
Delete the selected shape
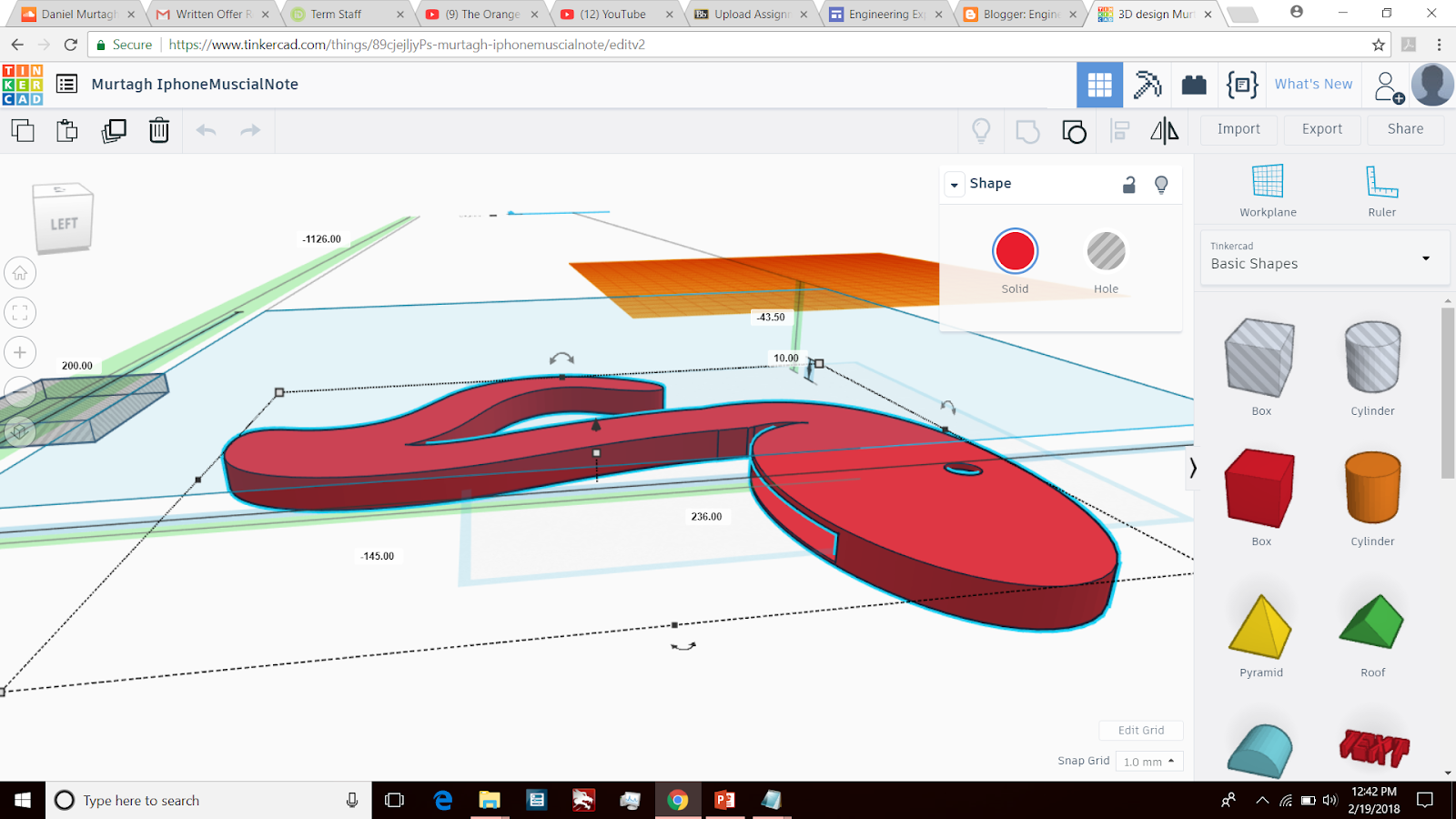click(x=158, y=130)
